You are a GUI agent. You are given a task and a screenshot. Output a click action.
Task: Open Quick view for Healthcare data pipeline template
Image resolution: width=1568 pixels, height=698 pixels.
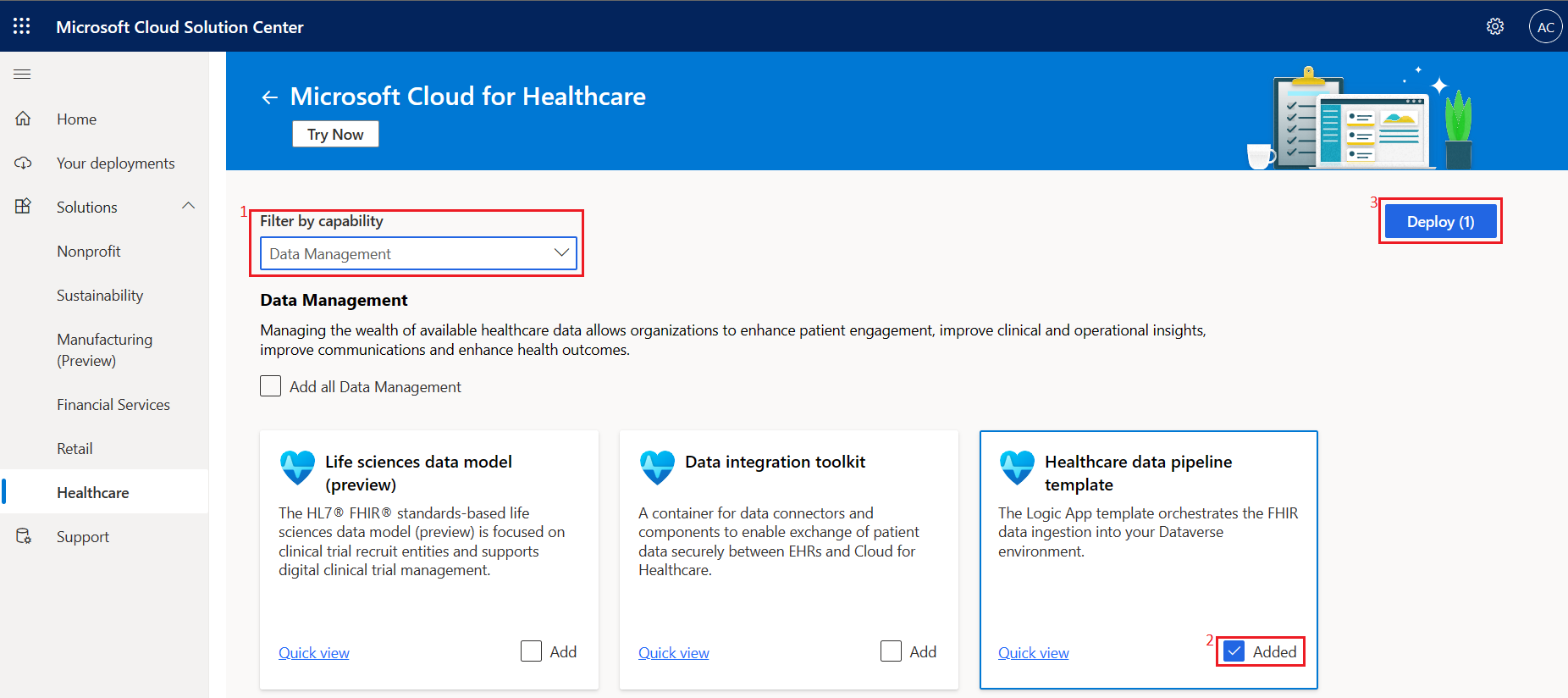1034,653
